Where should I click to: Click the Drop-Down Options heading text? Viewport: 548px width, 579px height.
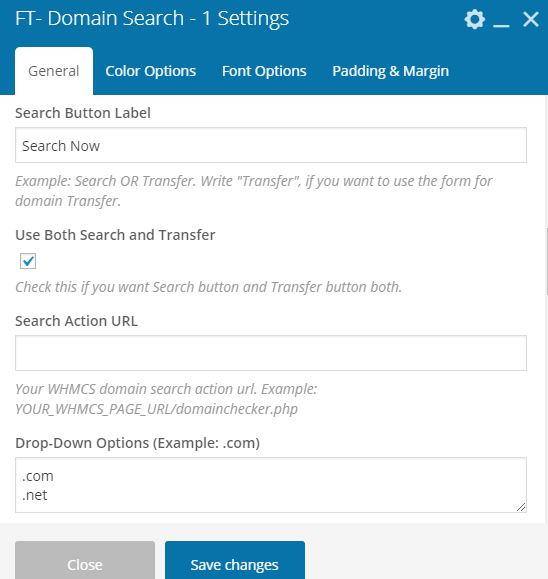point(137,443)
